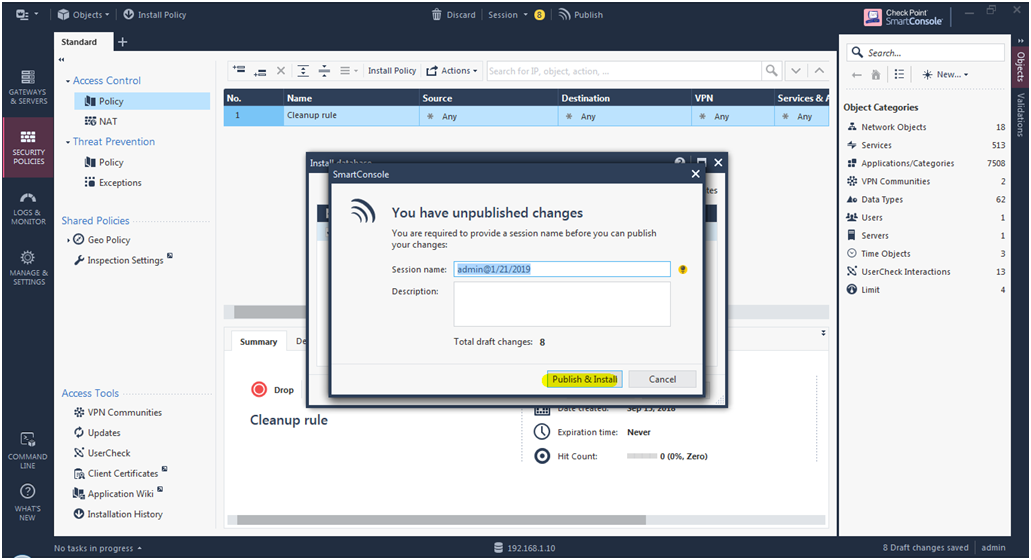The height and width of the screenshot is (560, 1031).
Task: Expand Geo Policy tree node
Action: point(68,240)
